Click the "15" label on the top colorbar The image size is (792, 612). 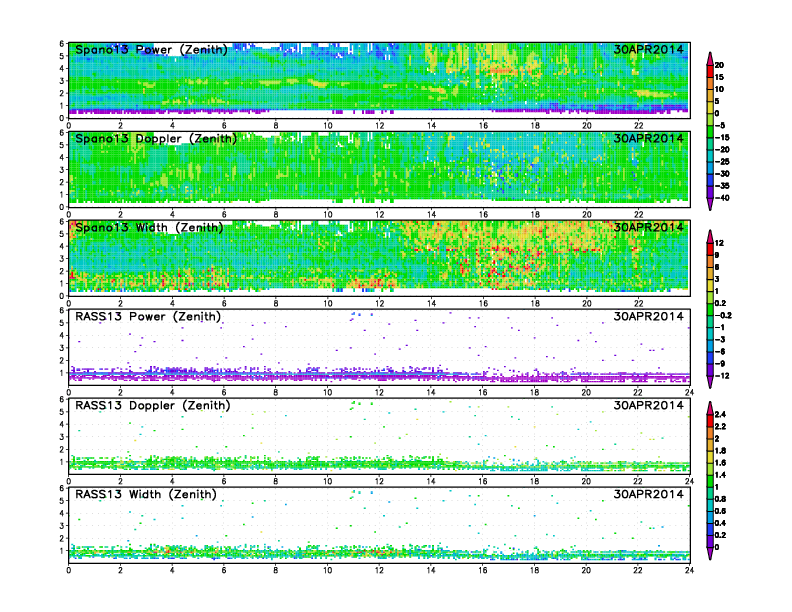pos(719,77)
